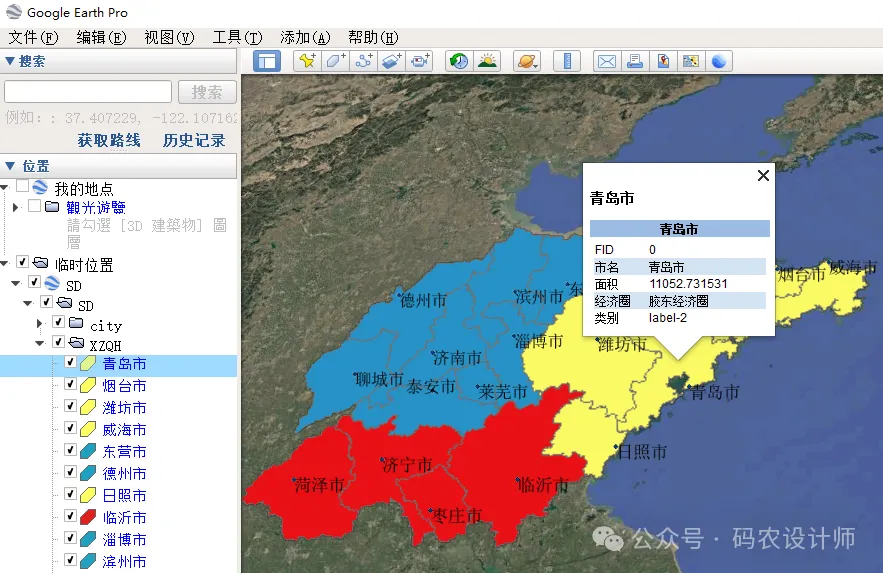Open the 视图(V) menu
Screen dimensions: 883x573
pyautogui.click(x=168, y=37)
